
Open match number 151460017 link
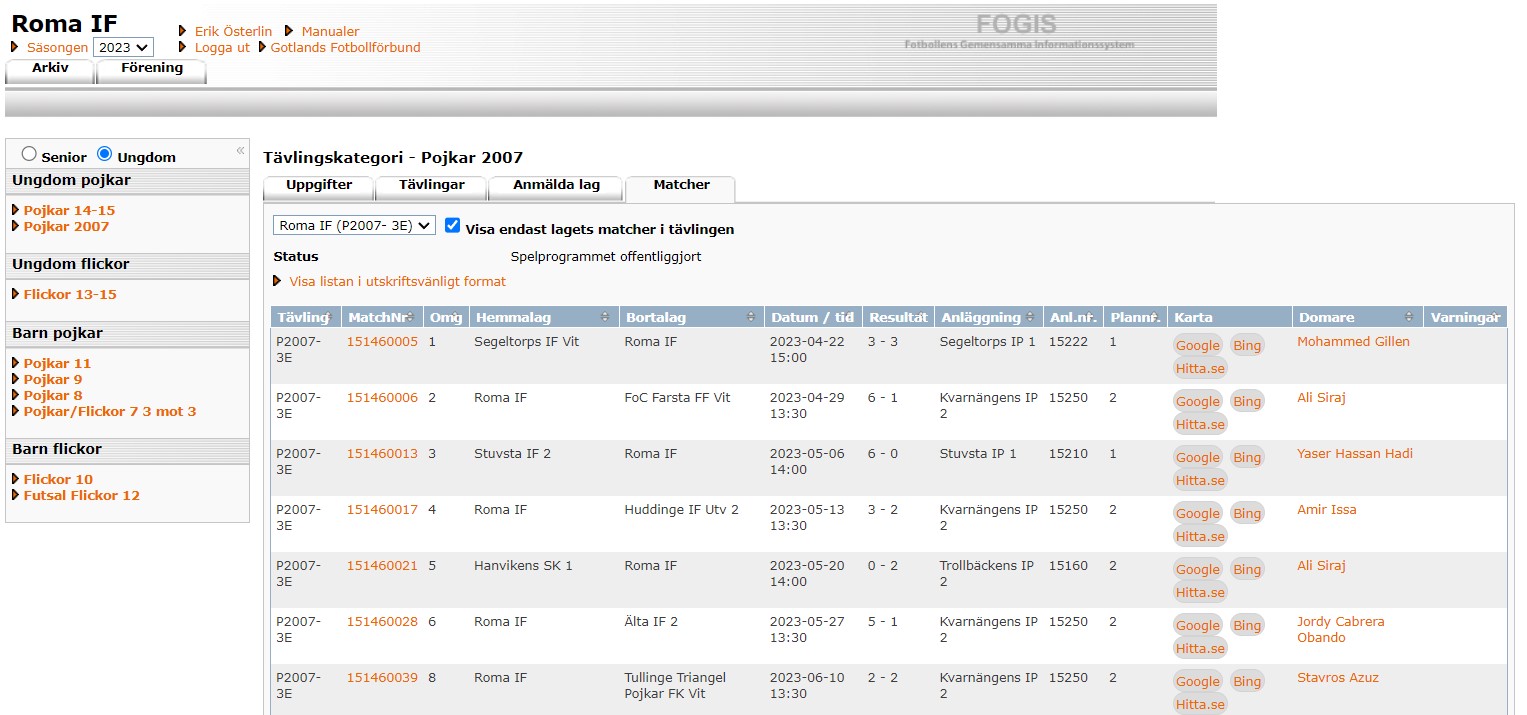[x=382, y=509]
